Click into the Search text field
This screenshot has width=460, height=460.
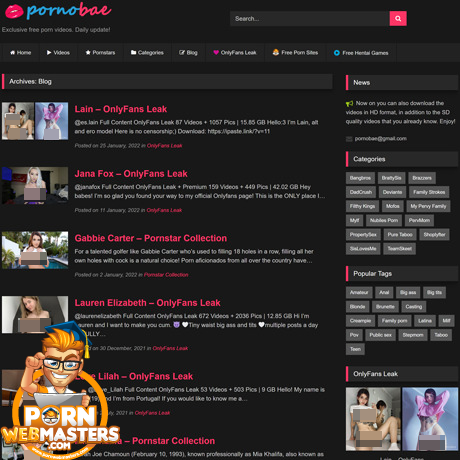click(310, 19)
